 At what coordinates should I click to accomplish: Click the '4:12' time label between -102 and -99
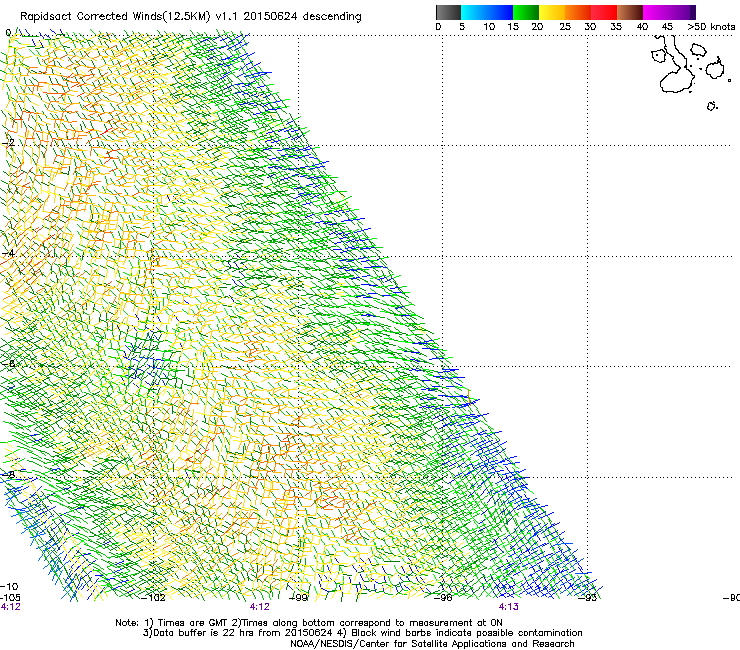260,607
